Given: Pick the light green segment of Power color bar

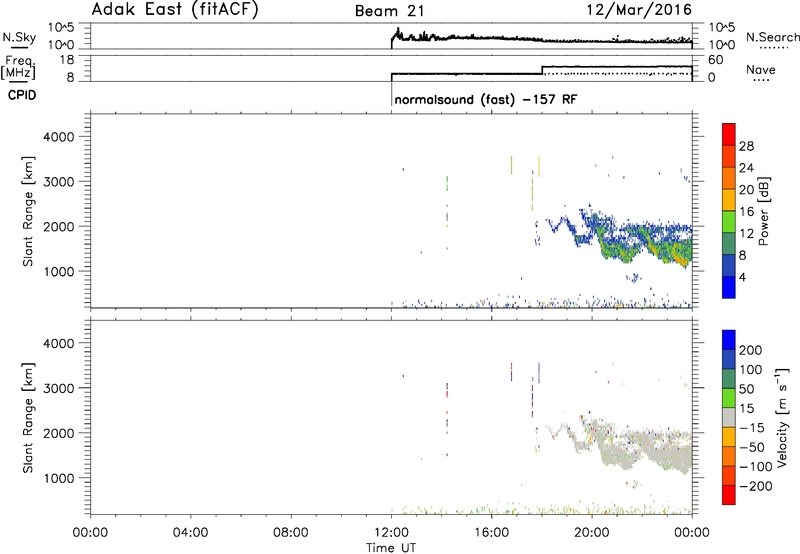Looking at the screenshot, I should coord(729,221).
